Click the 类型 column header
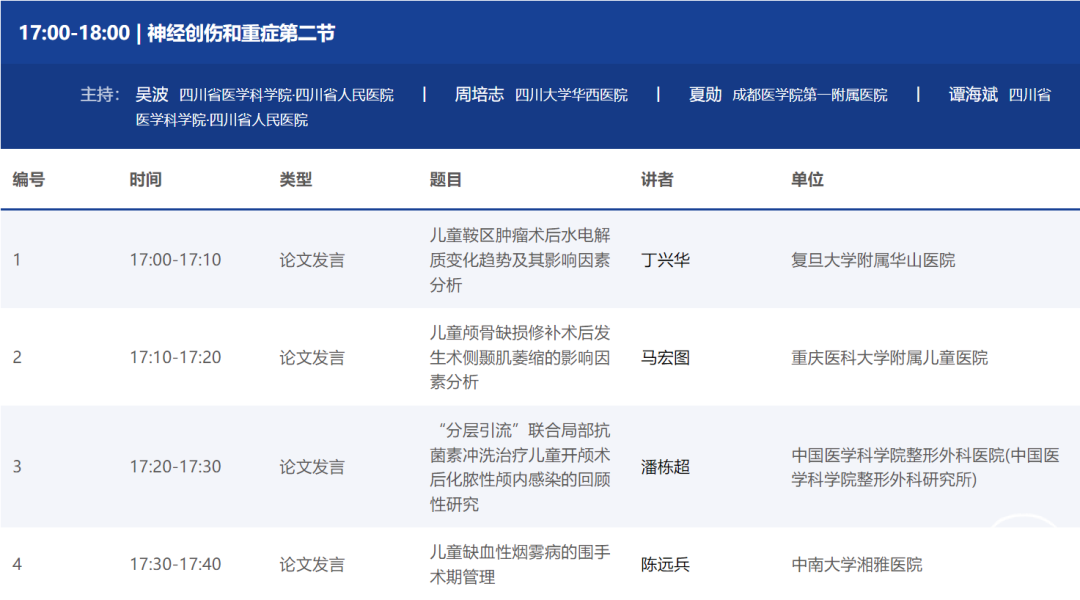Screen dimensions: 1080x600 [295, 180]
